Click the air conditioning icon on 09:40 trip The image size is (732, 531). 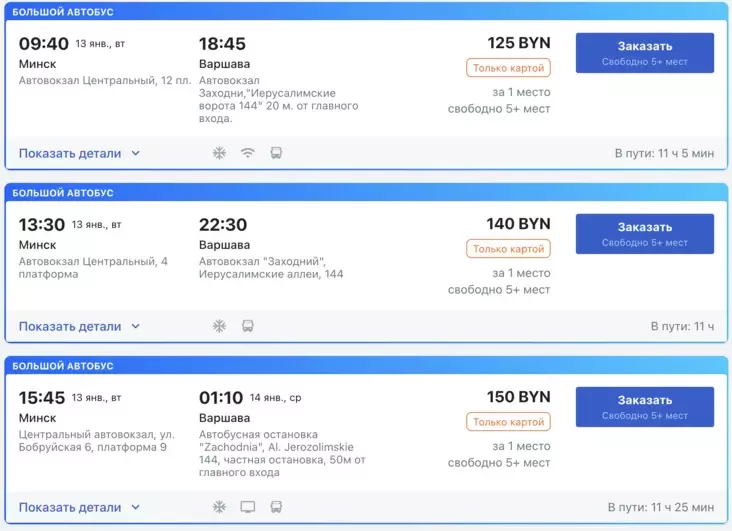[x=219, y=153]
